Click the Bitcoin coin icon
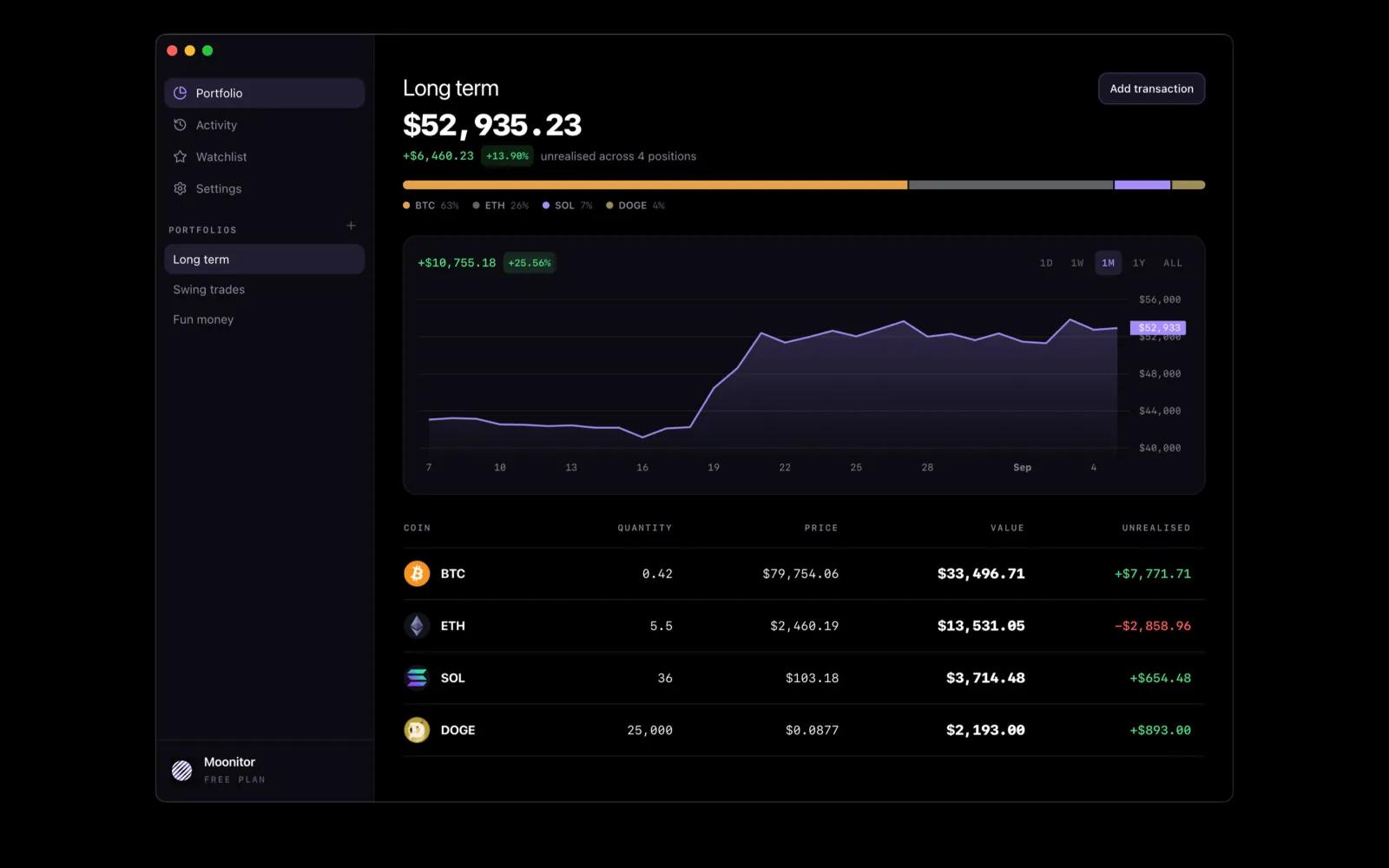This screenshot has height=868, width=1389. [417, 574]
